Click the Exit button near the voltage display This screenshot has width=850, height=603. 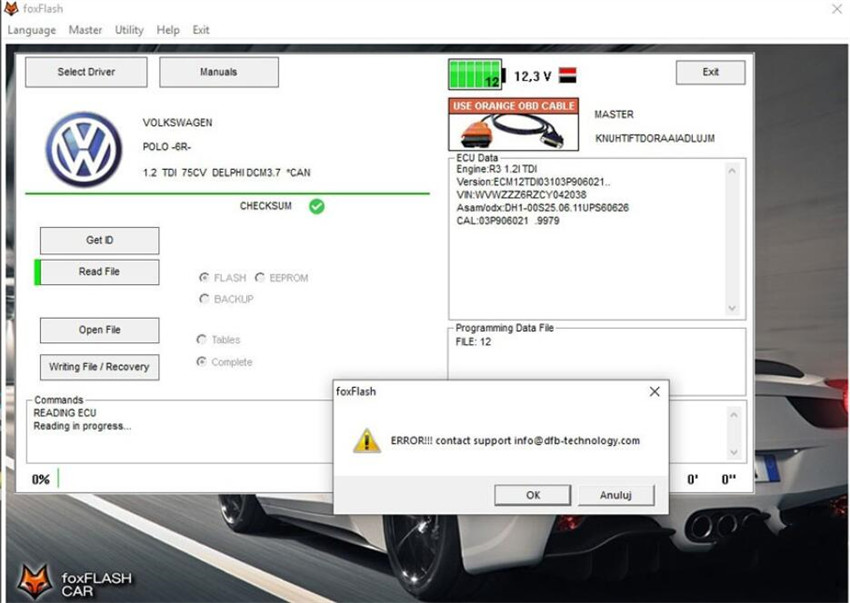pyautogui.click(x=710, y=72)
